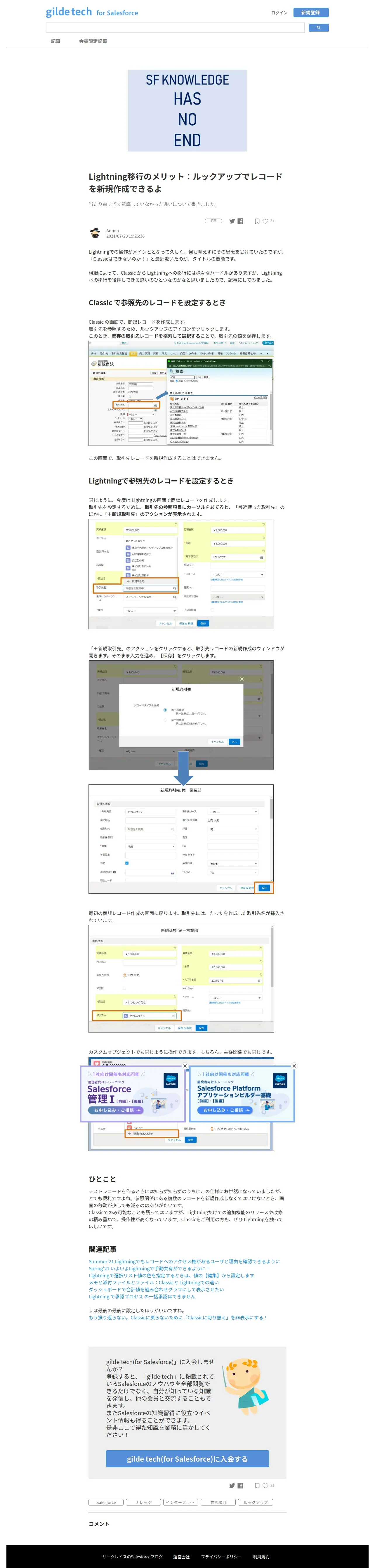Bookmark the article using top bookmark icon
Viewport: 375px width, 1568px height.
(257, 221)
